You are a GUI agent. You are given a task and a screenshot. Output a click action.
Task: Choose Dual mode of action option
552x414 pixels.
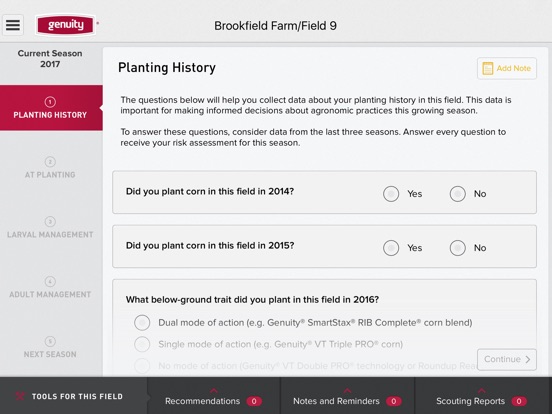click(142, 322)
